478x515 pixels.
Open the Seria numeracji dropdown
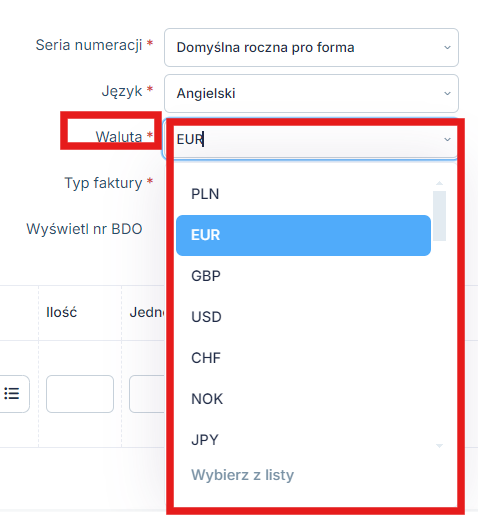[x=311, y=47]
